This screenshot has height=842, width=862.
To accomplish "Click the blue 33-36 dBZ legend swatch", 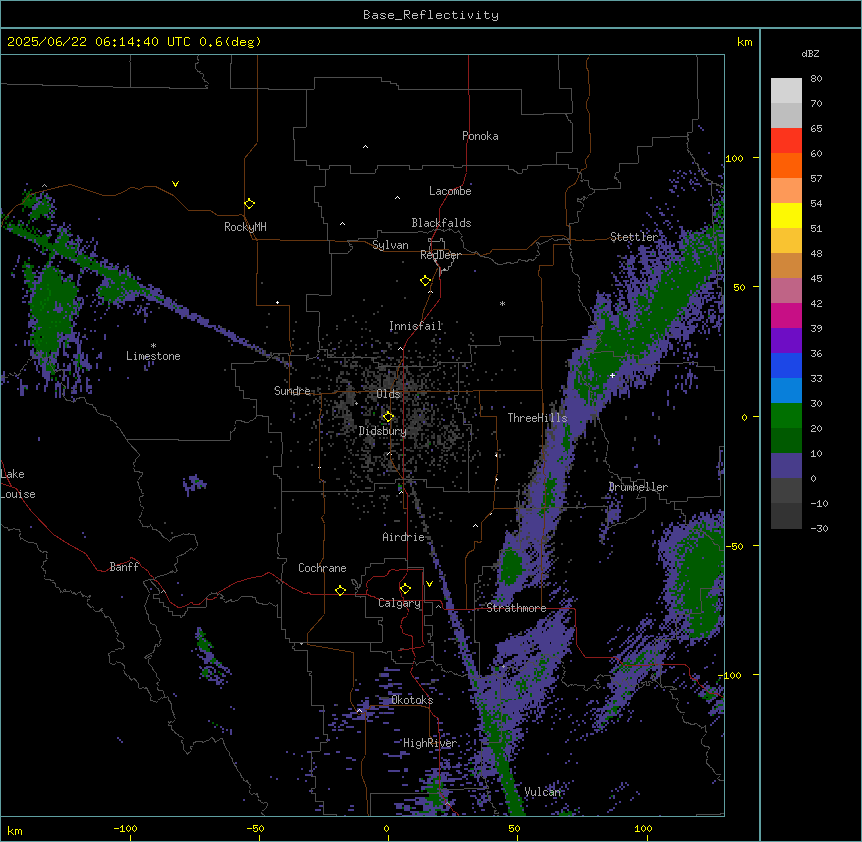I will 786,365.
